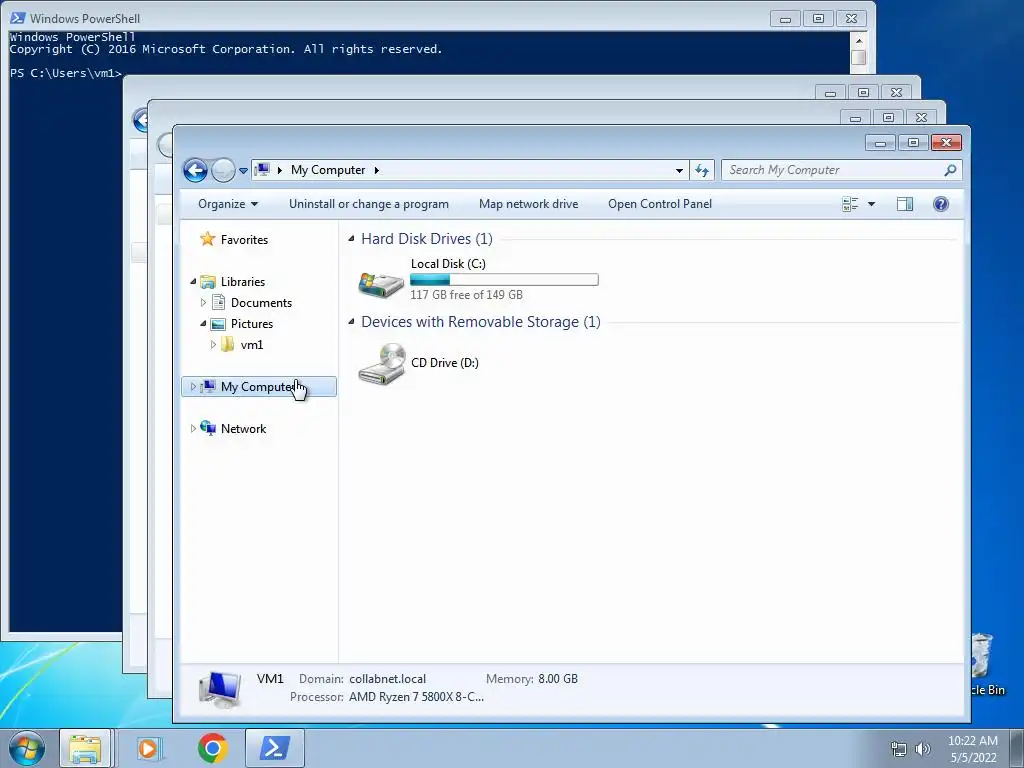Image resolution: width=1024 pixels, height=768 pixels.
Task: Select Libraries in the navigation pane
Action: click(243, 281)
